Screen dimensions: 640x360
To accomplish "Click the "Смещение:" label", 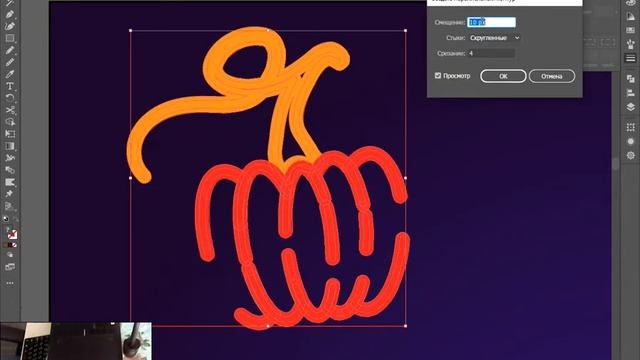I will point(449,22).
